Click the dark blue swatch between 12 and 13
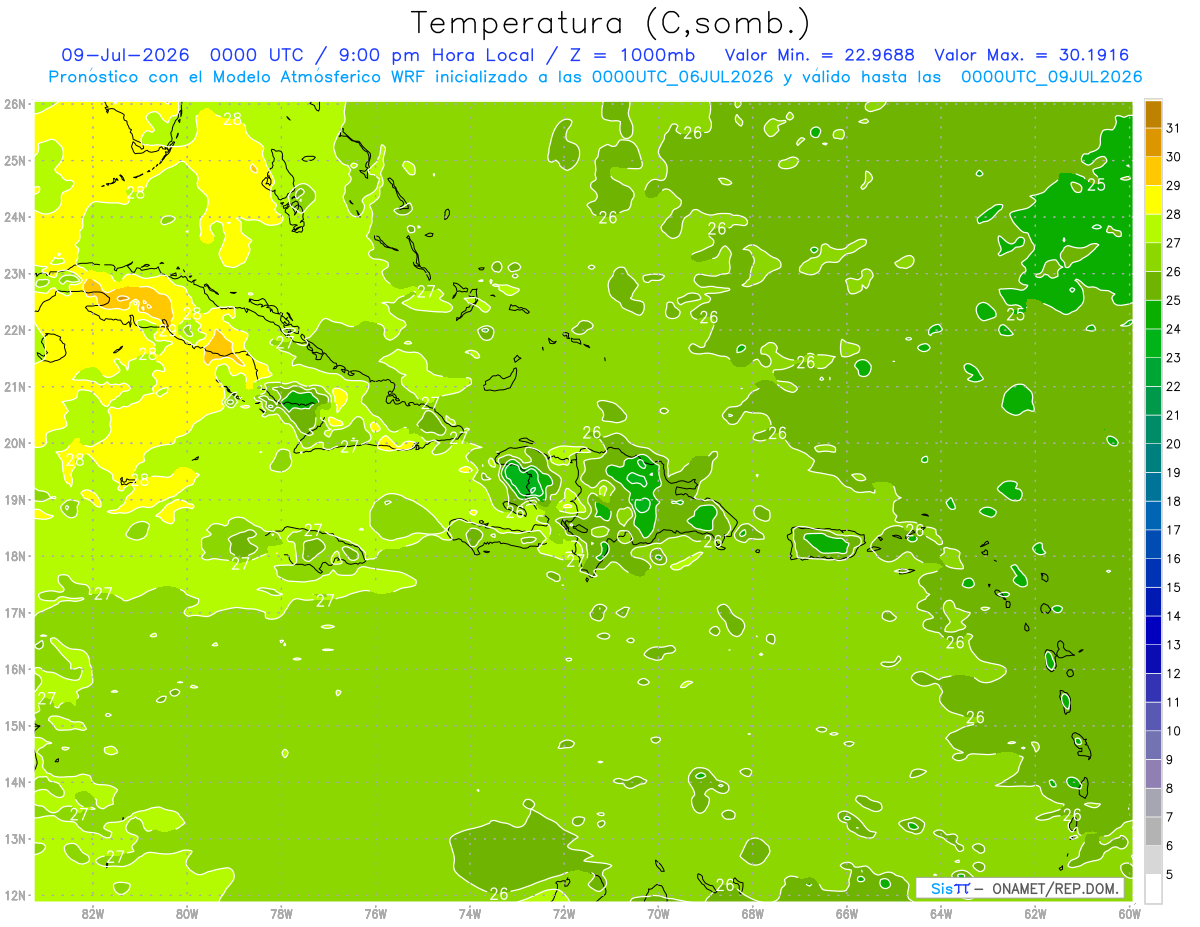This screenshot has height=927, width=1200. [x=1153, y=659]
